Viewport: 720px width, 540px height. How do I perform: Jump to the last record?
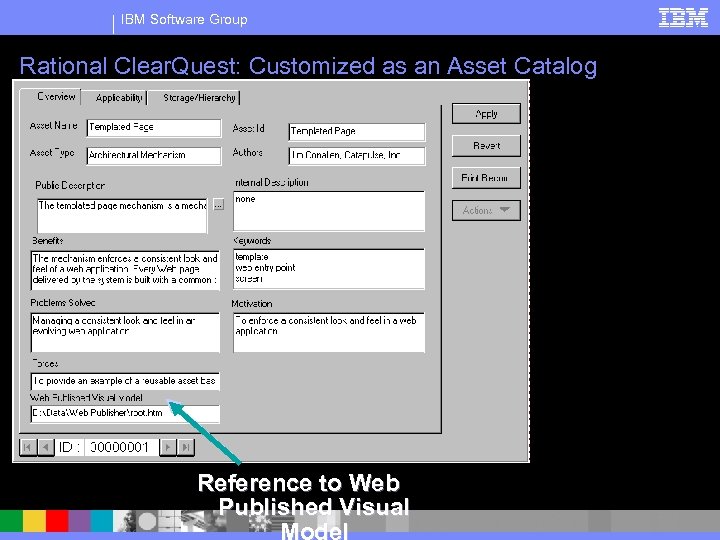[186, 447]
